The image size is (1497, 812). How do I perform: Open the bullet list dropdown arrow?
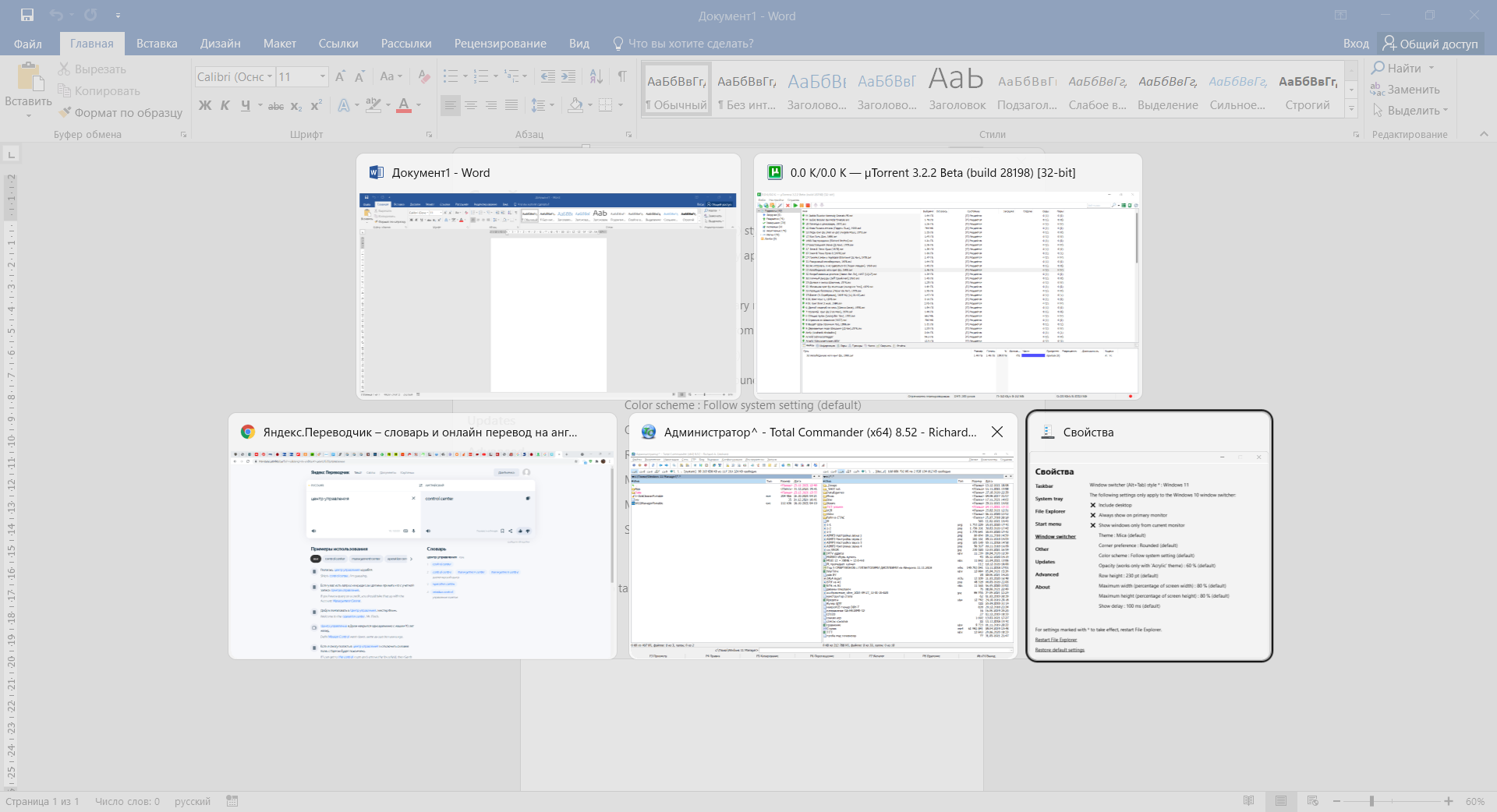pos(465,76)
